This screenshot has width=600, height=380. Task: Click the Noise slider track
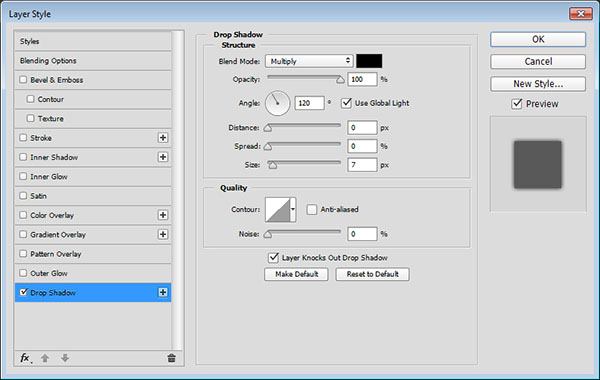tap(304, 232)
